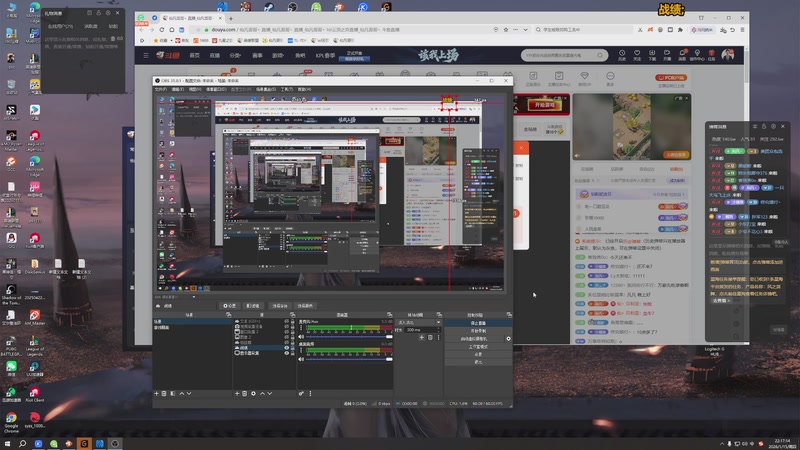This screenshot has width=800, height=450.
Task: Open OBS 工具 menu
Action: click(287, 89)
